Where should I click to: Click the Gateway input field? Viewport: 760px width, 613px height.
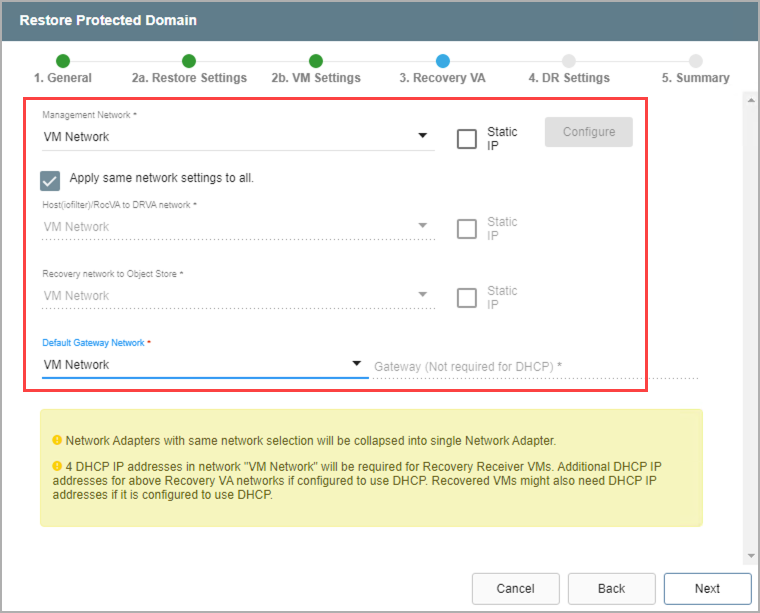pos(534,367)
